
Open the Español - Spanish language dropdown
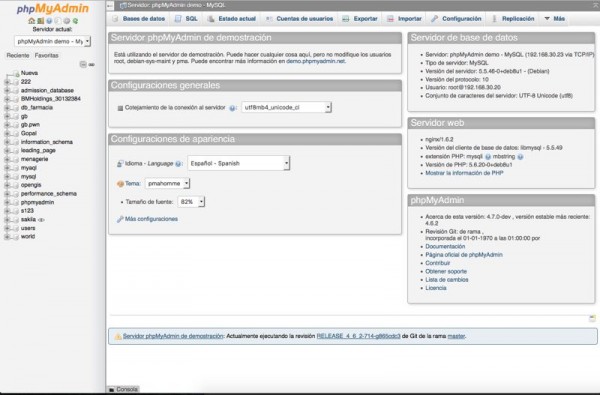[x=238, y=163]
